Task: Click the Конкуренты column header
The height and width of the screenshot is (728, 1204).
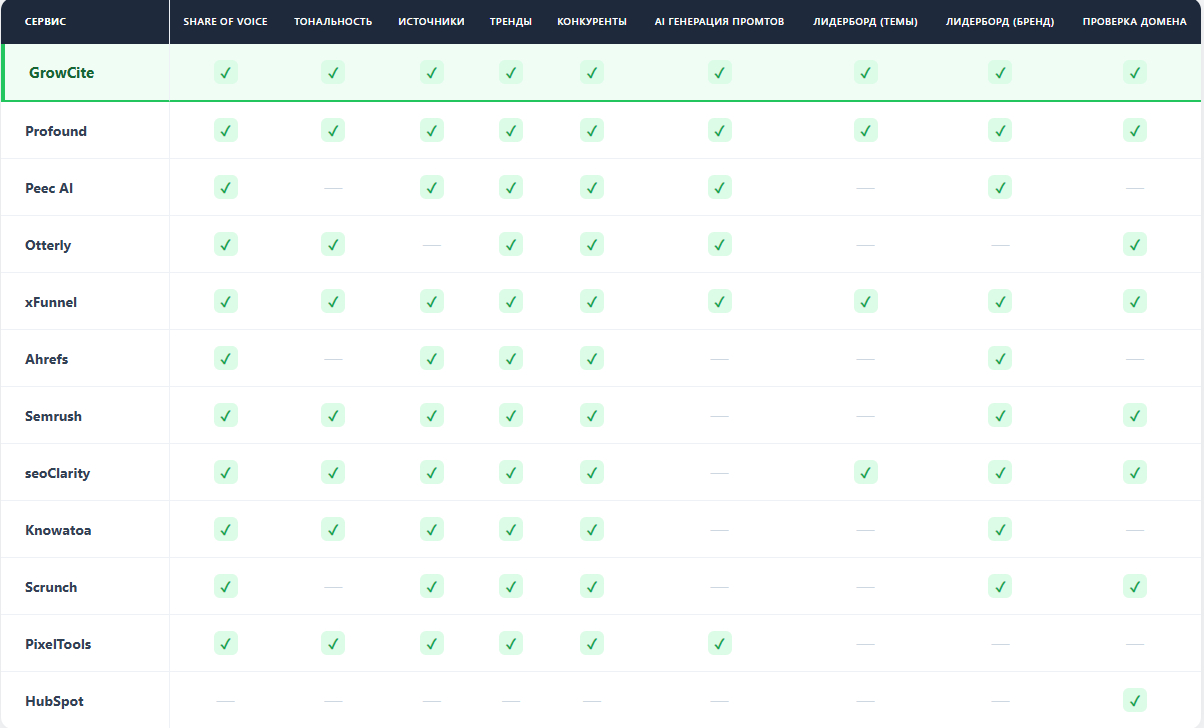Action: click(592, 22)
